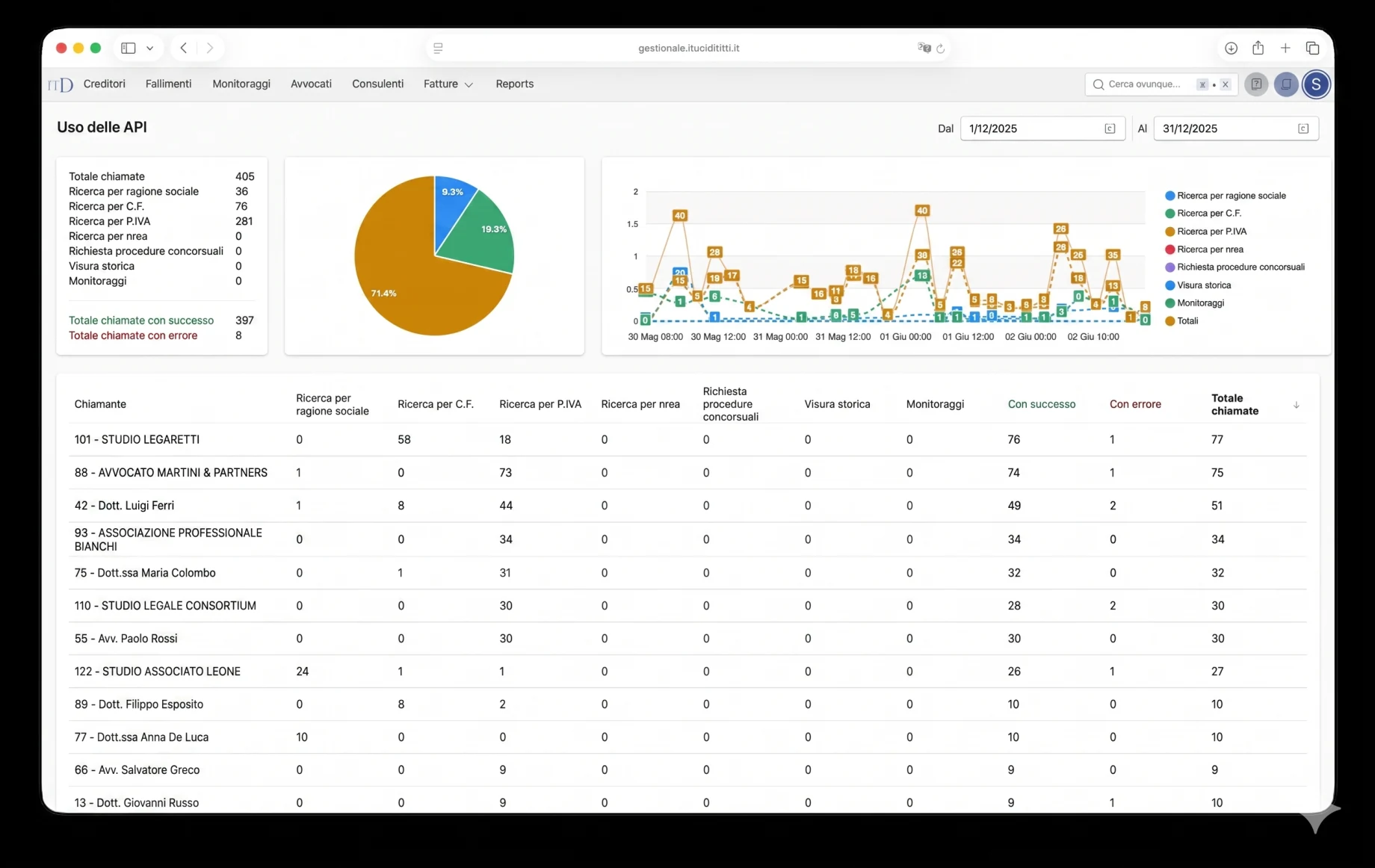This screenshot has height=868, width=1375.
Task: Show the tab overview icon
Action: coord(1313,48)
